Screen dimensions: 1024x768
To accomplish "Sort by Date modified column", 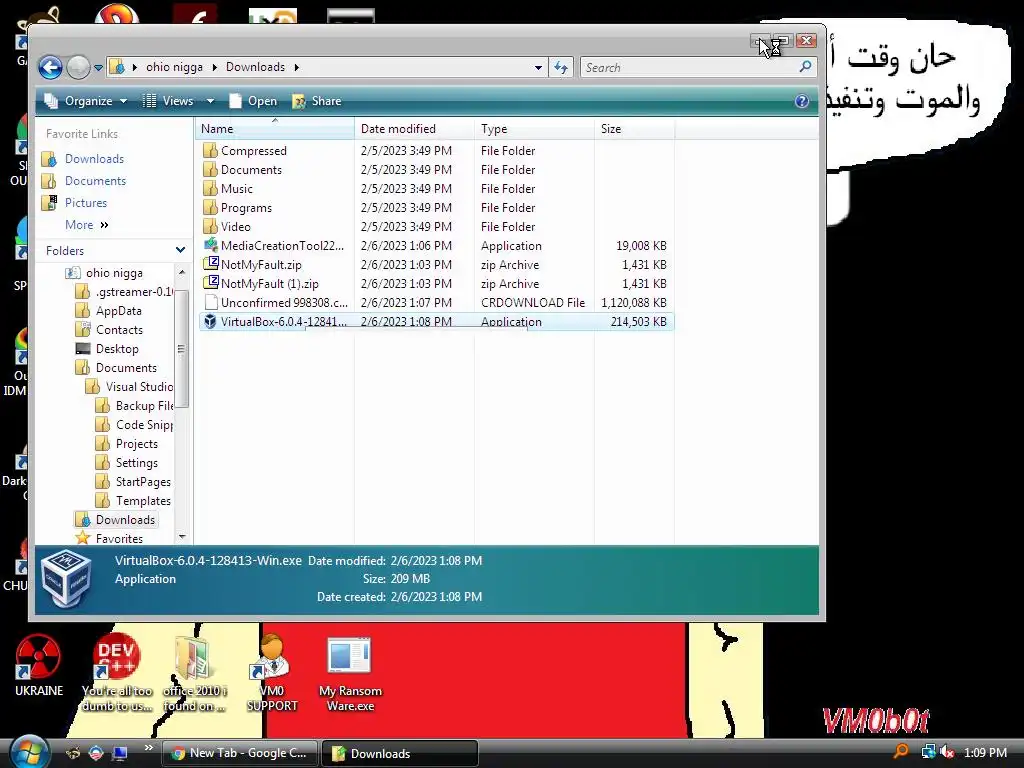I will click(x=415, y=129).
